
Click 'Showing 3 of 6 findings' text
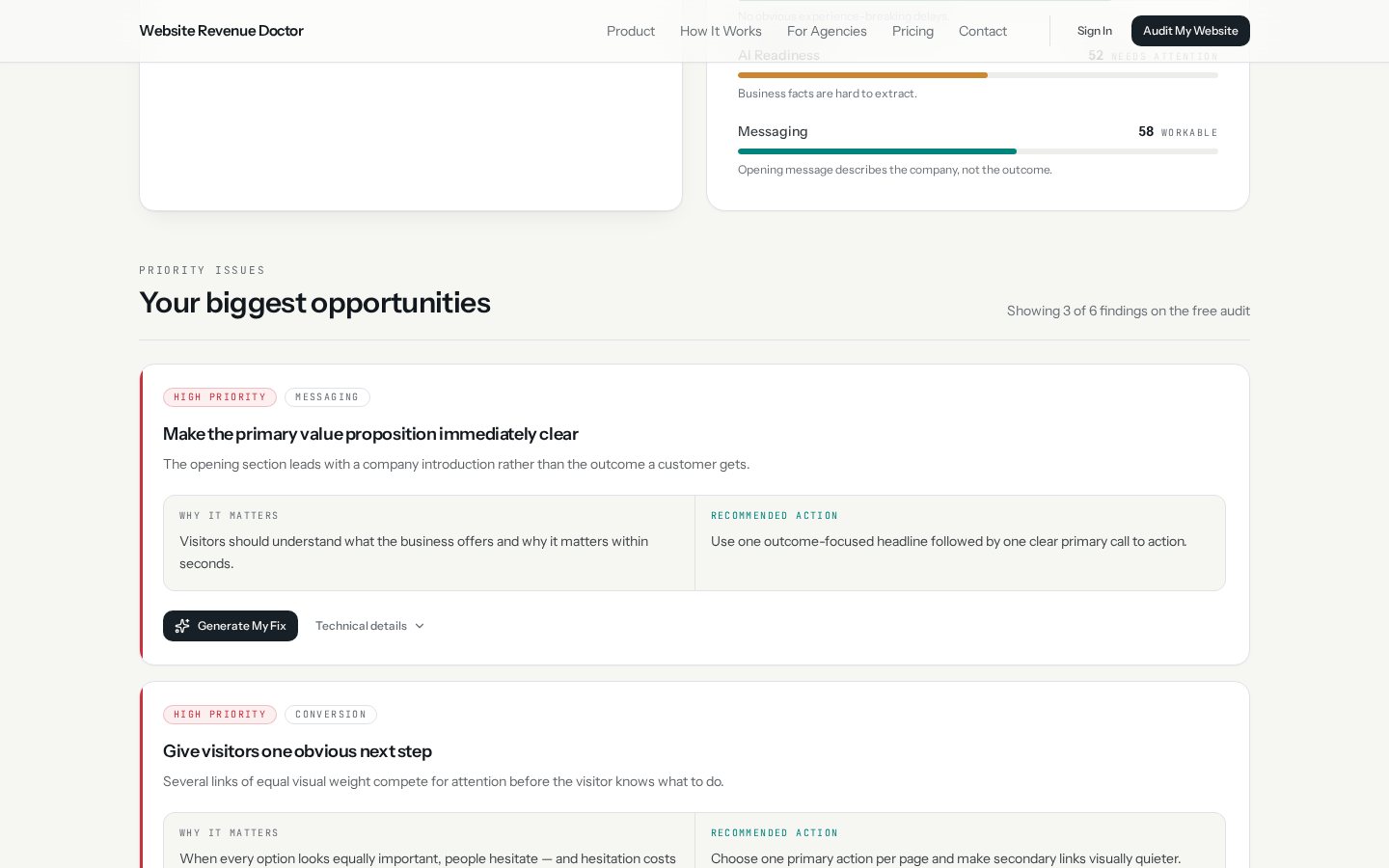(x=1129, y=311)
